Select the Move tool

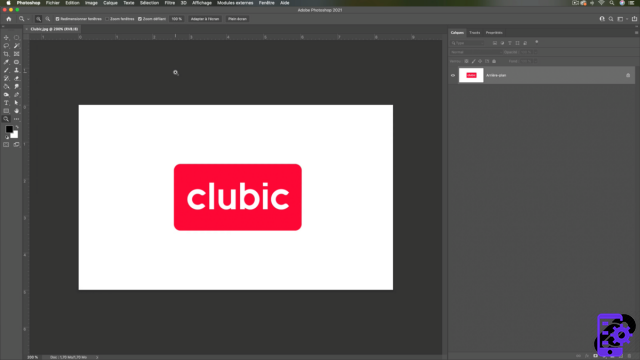click(x=6, y=38)
